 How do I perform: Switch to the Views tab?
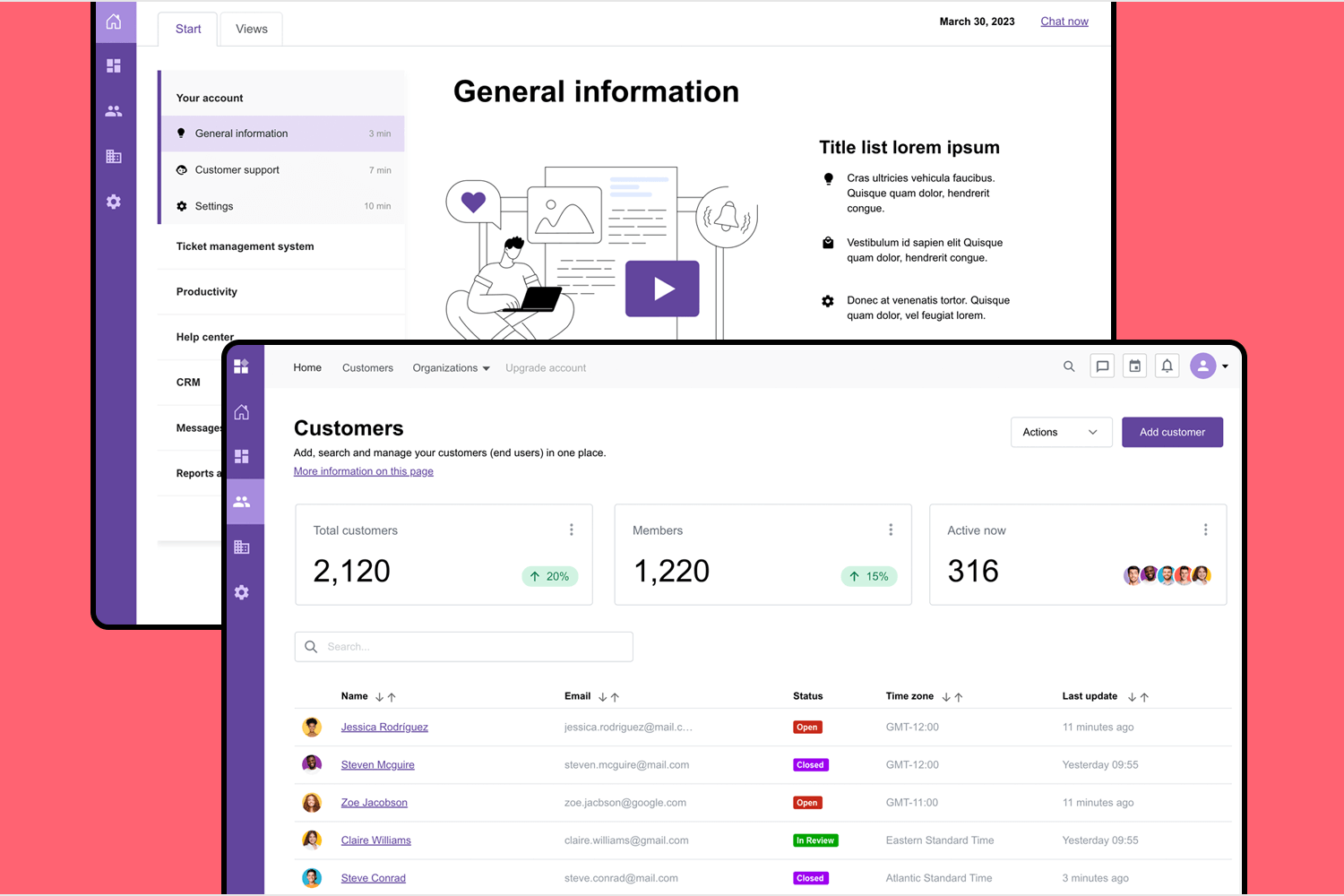click(x=252, y=29)
